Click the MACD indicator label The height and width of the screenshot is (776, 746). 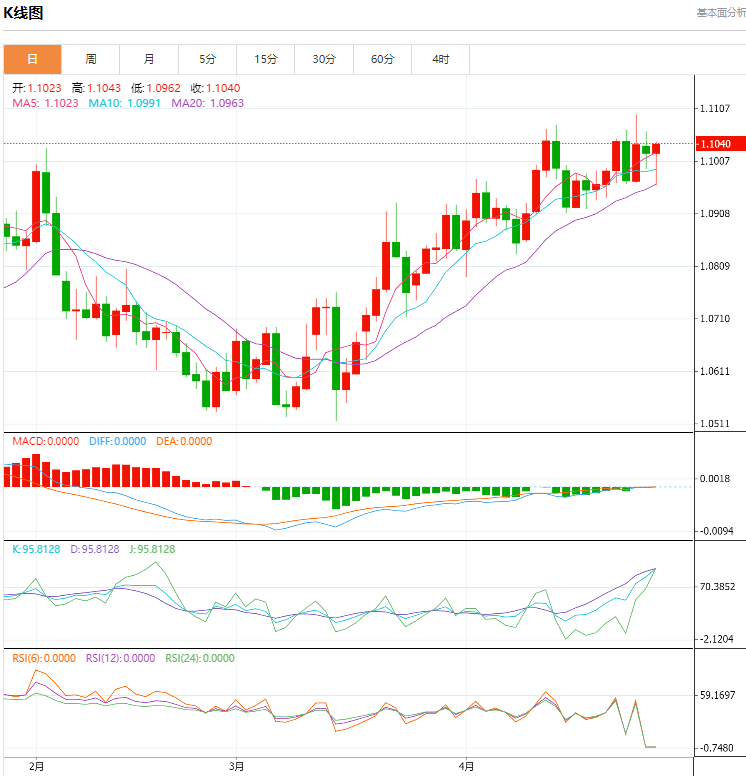pos(45,441)
